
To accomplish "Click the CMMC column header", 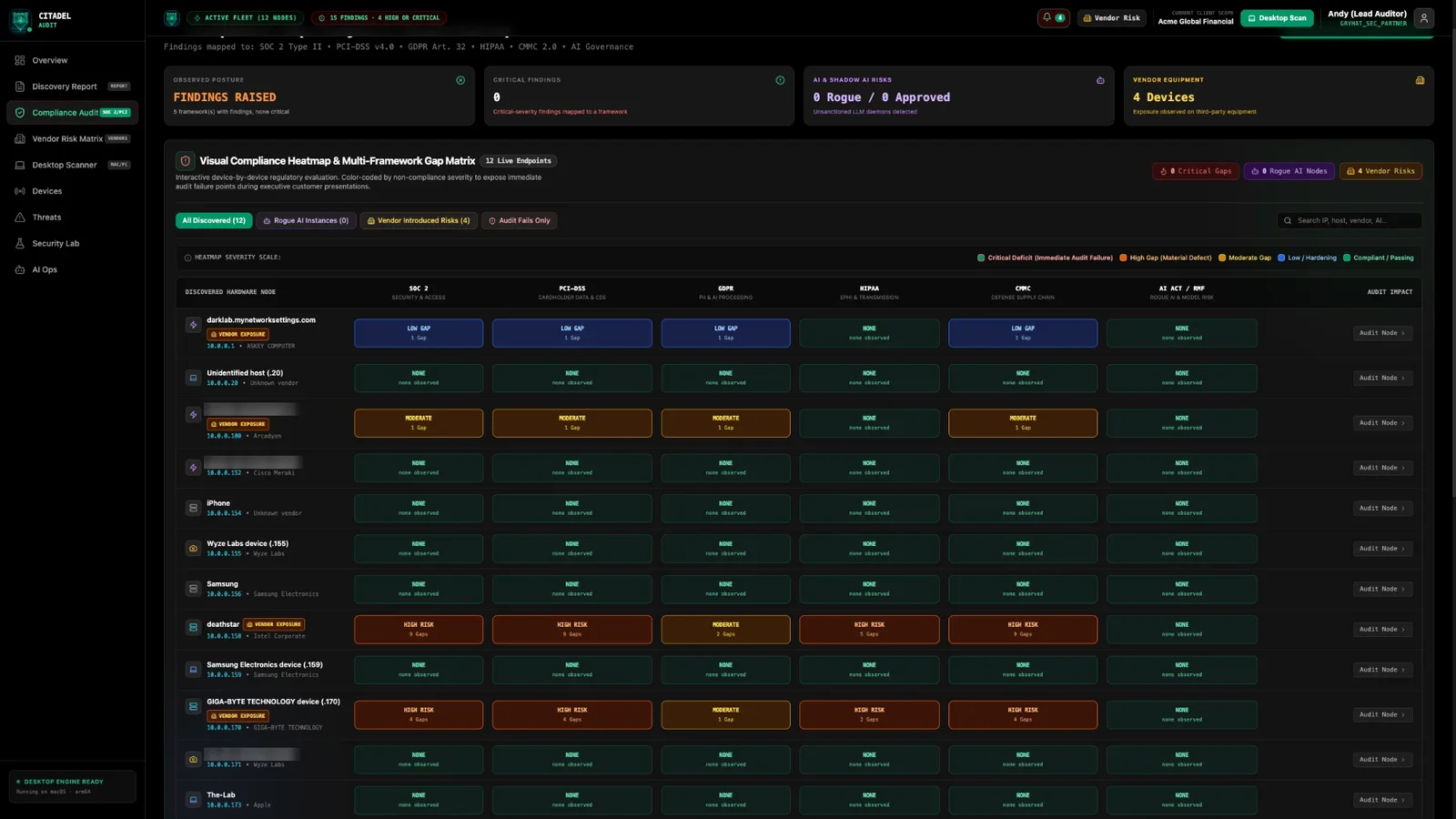I will (1023, 292).
